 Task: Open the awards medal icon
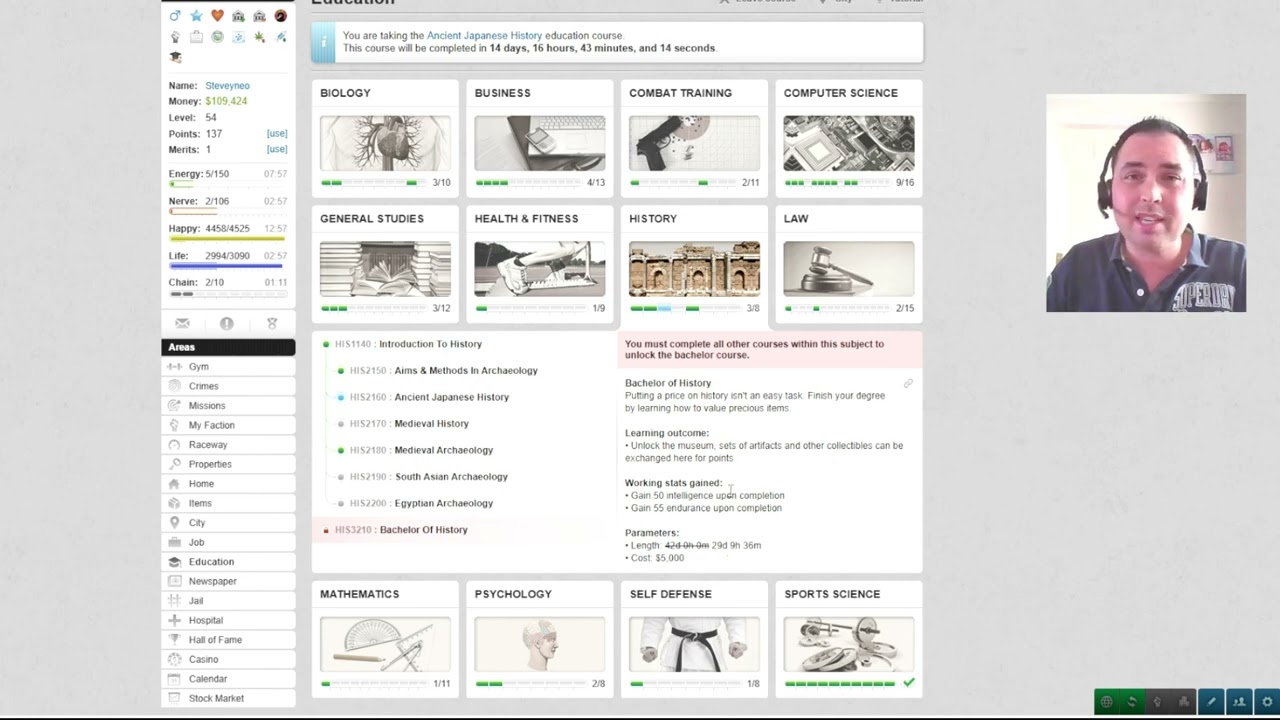[x=272, y=323]
